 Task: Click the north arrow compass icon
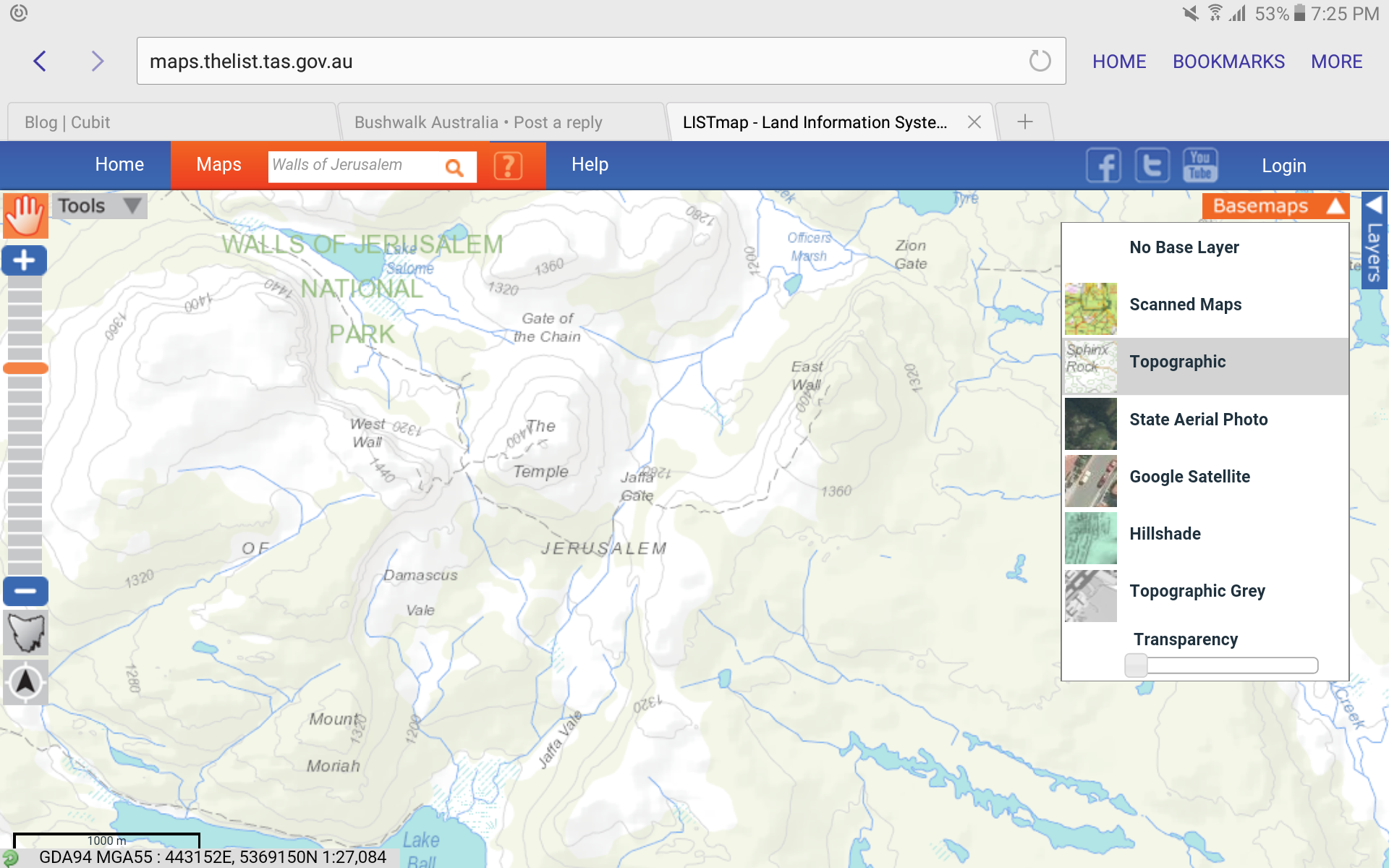[25, 682]
